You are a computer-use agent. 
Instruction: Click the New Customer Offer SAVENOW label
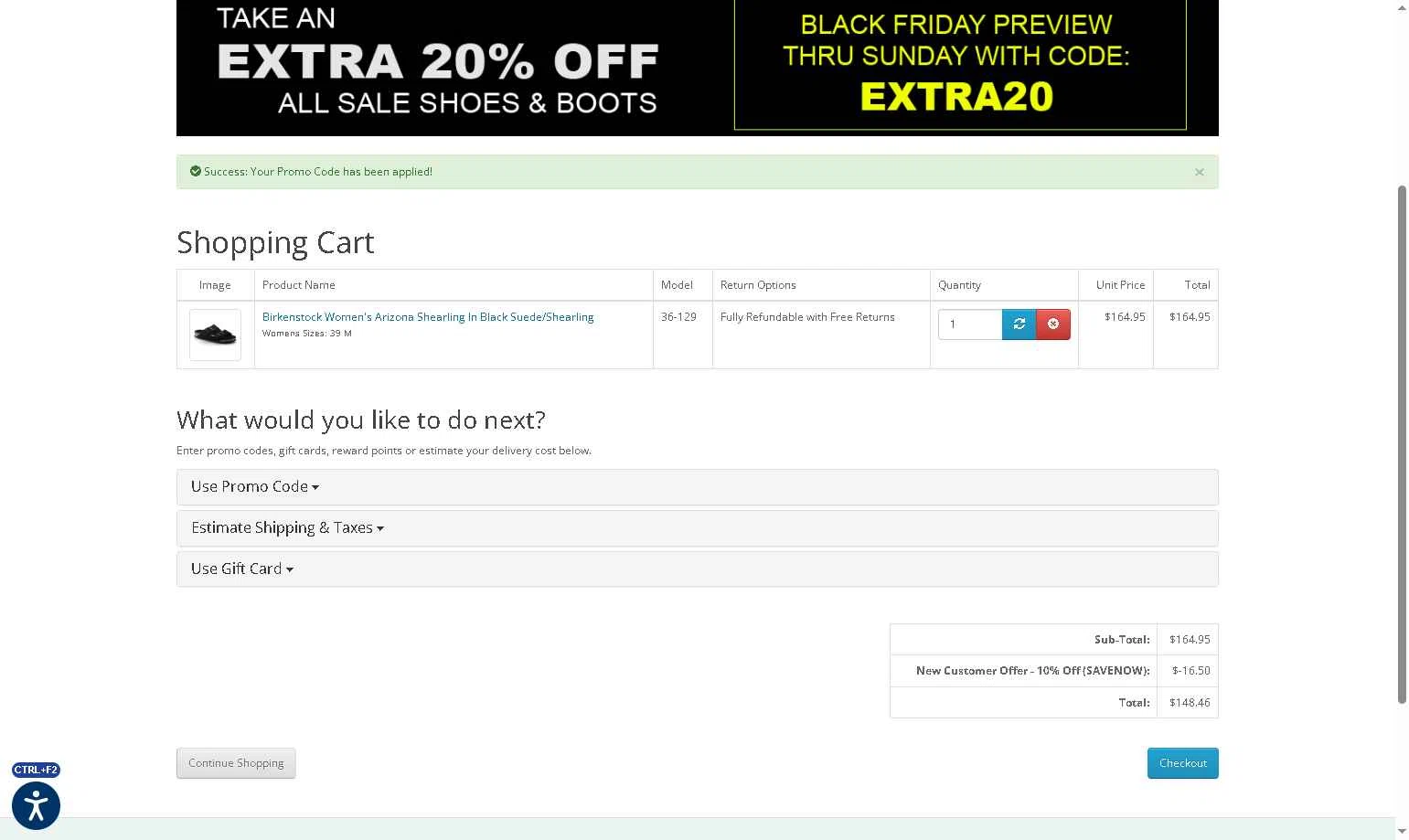[x=1033, y=671]
